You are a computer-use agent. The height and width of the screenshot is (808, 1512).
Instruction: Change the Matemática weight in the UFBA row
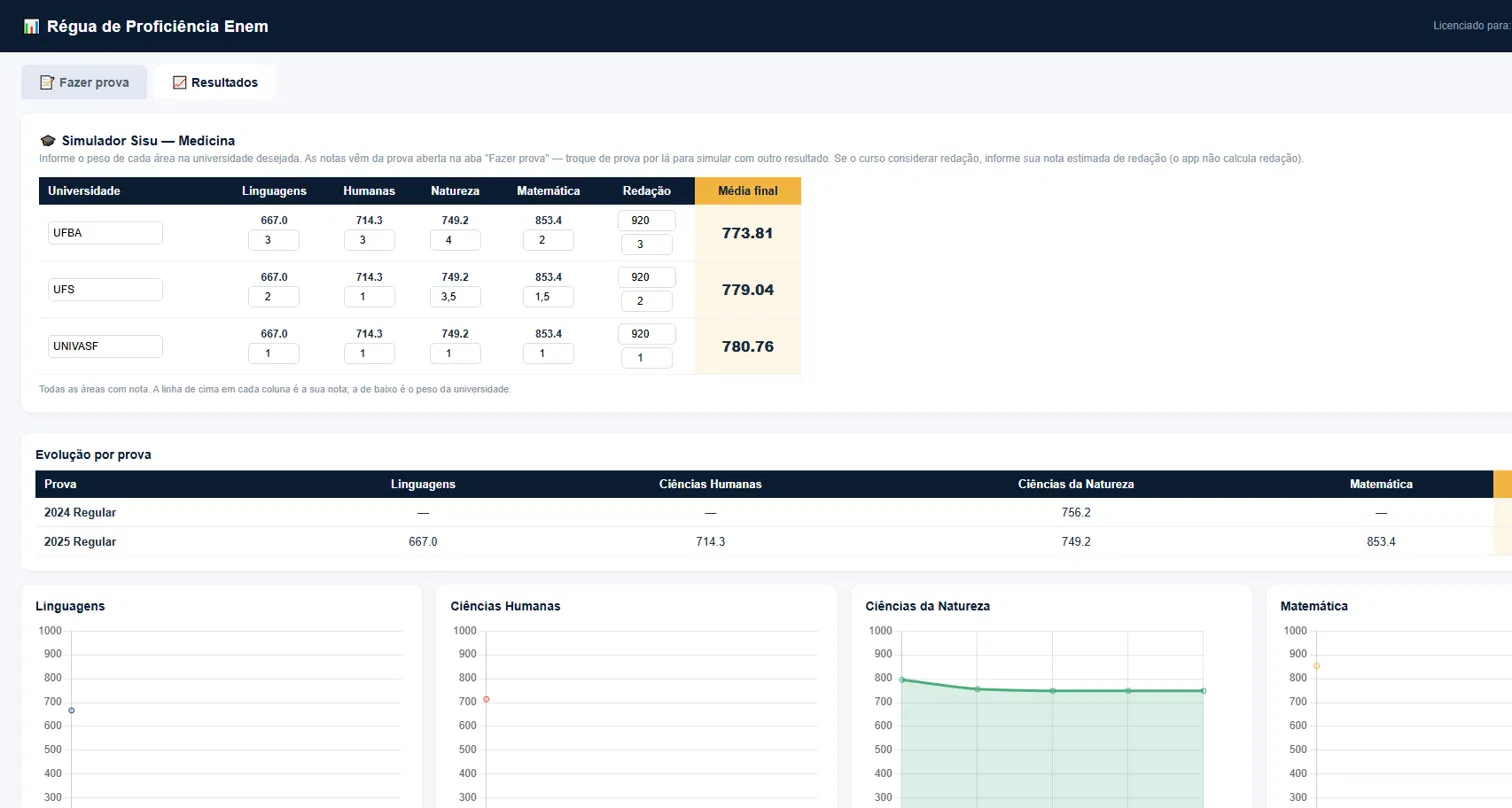[x=548, y=240]
